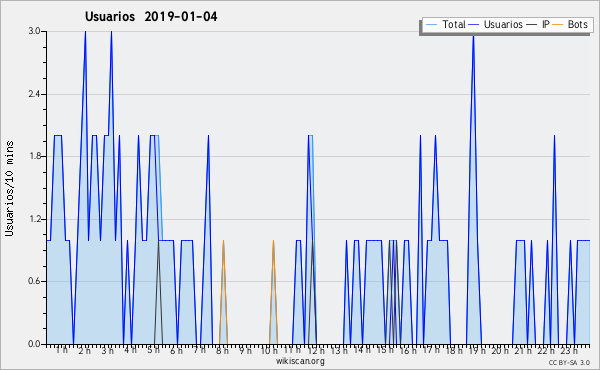Click the 'CC BY-SA 3.0' license text

coord(569,363)
